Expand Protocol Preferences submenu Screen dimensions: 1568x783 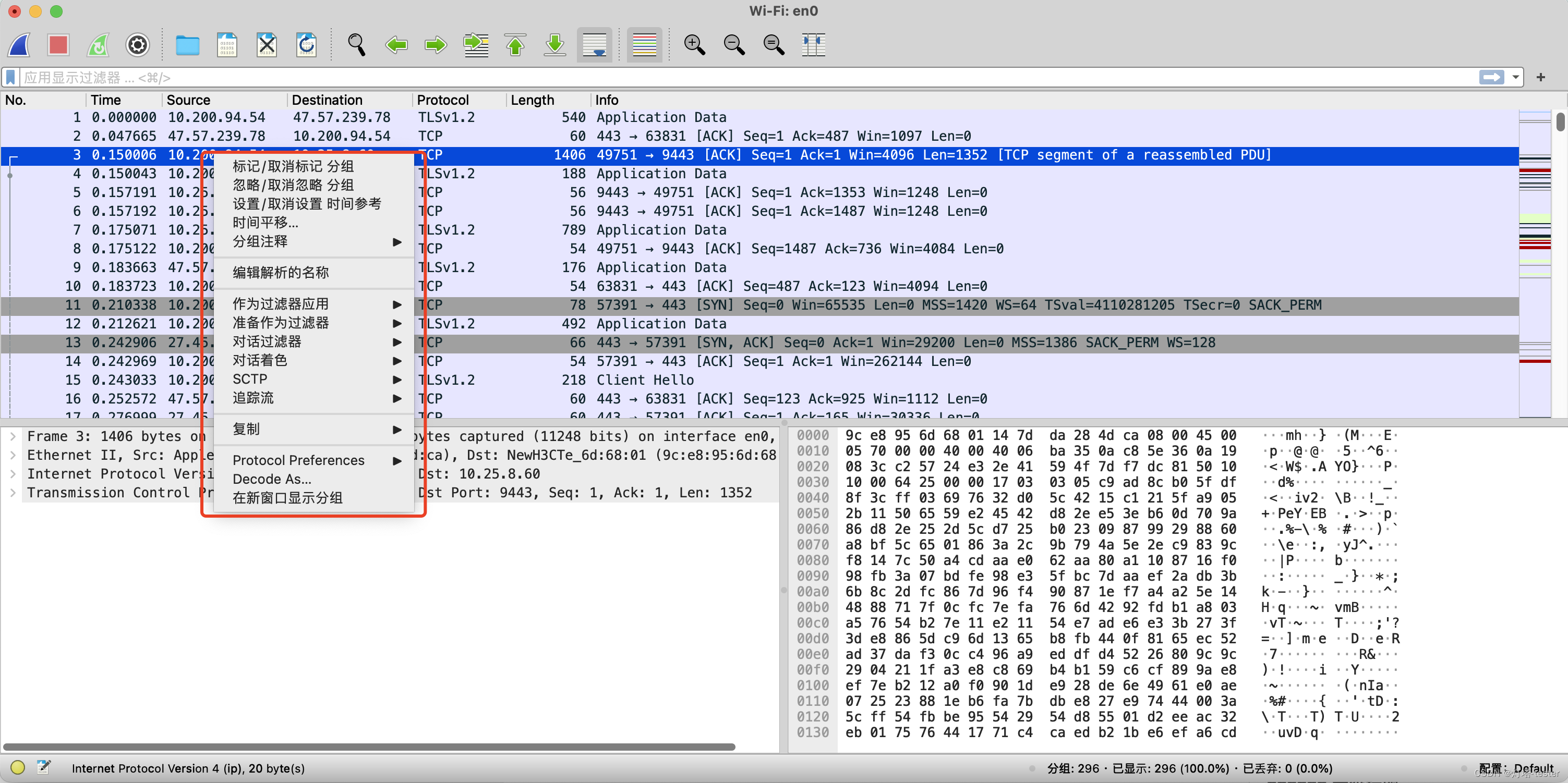(314, 460)
